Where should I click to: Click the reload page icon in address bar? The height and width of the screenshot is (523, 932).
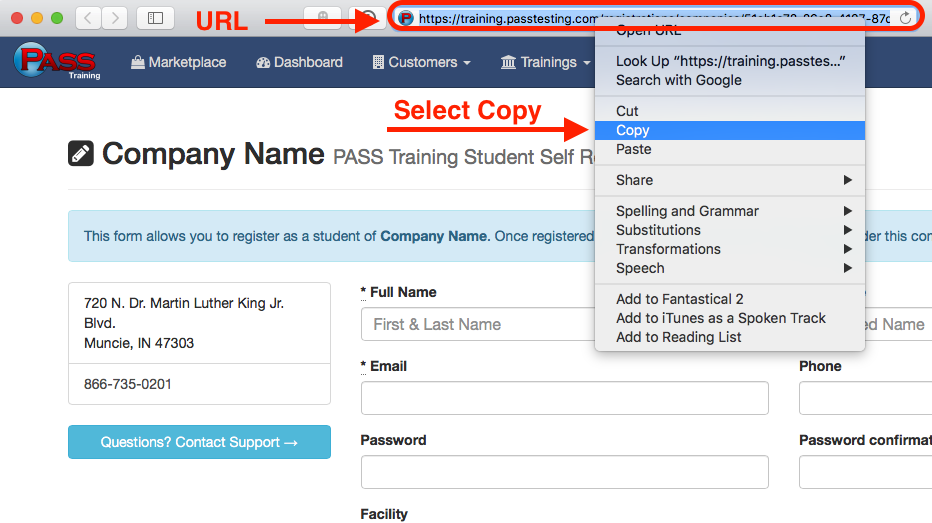(x=905, y=18)
